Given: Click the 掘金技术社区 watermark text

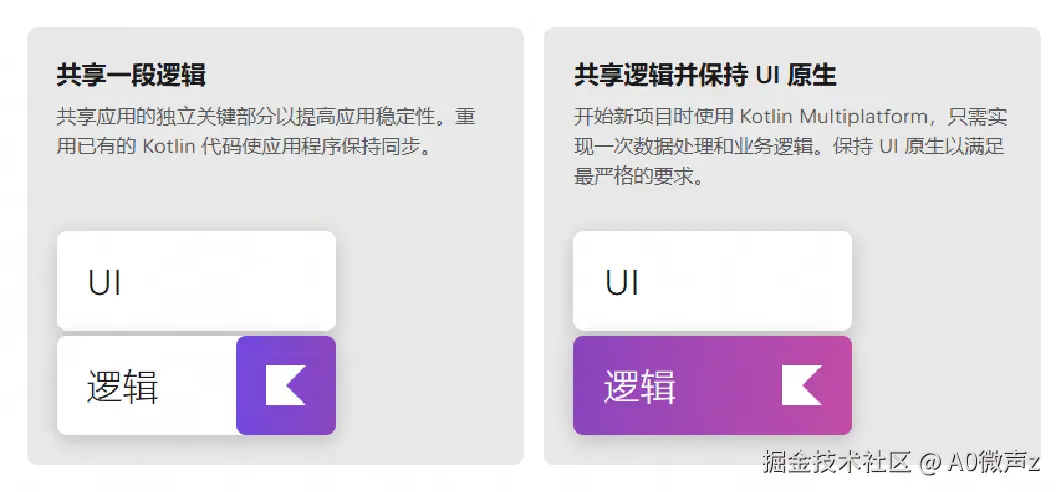Looking at the screenshot, I should (836, 462).
